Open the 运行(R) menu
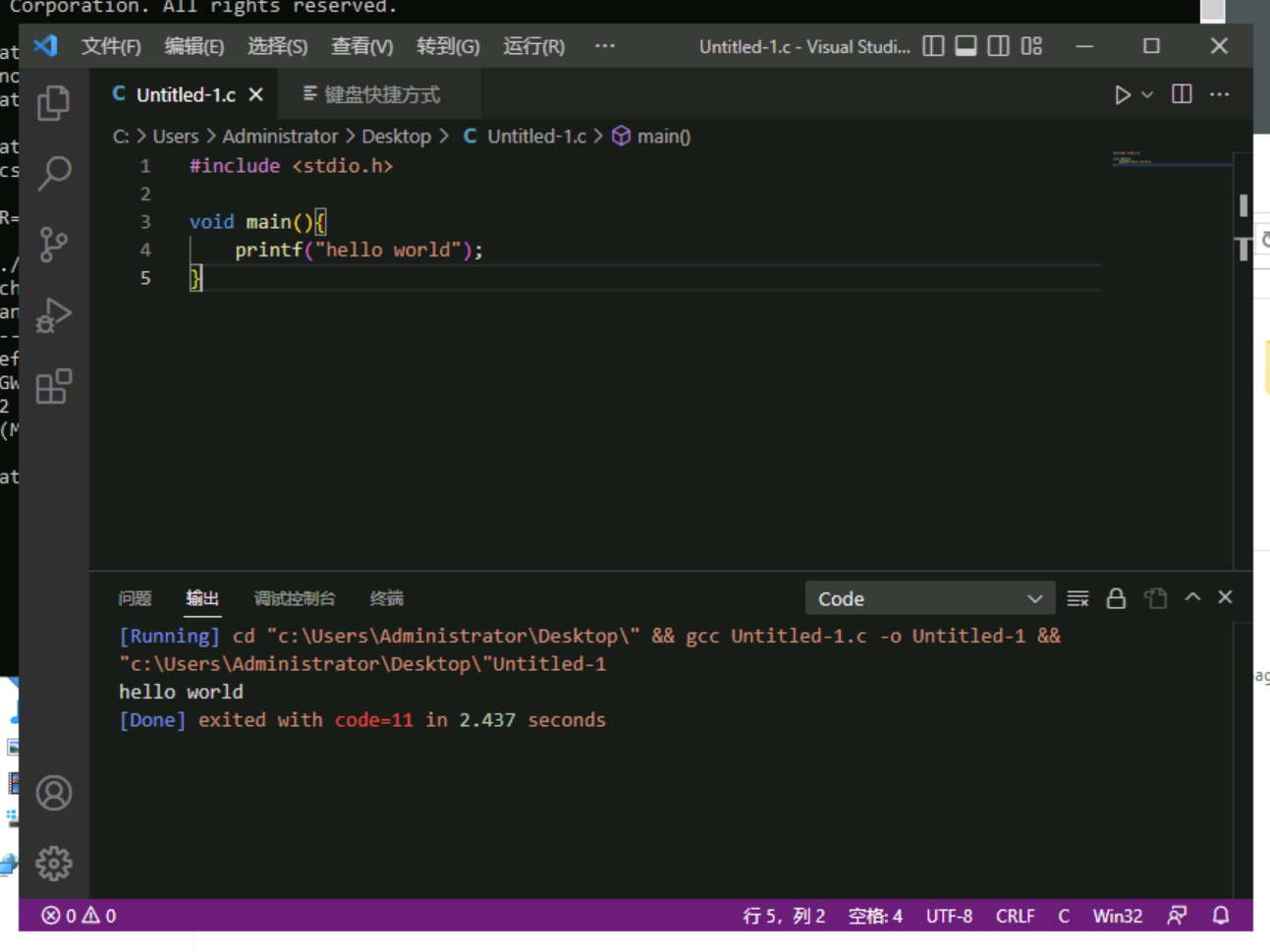 tap(533, 46)
